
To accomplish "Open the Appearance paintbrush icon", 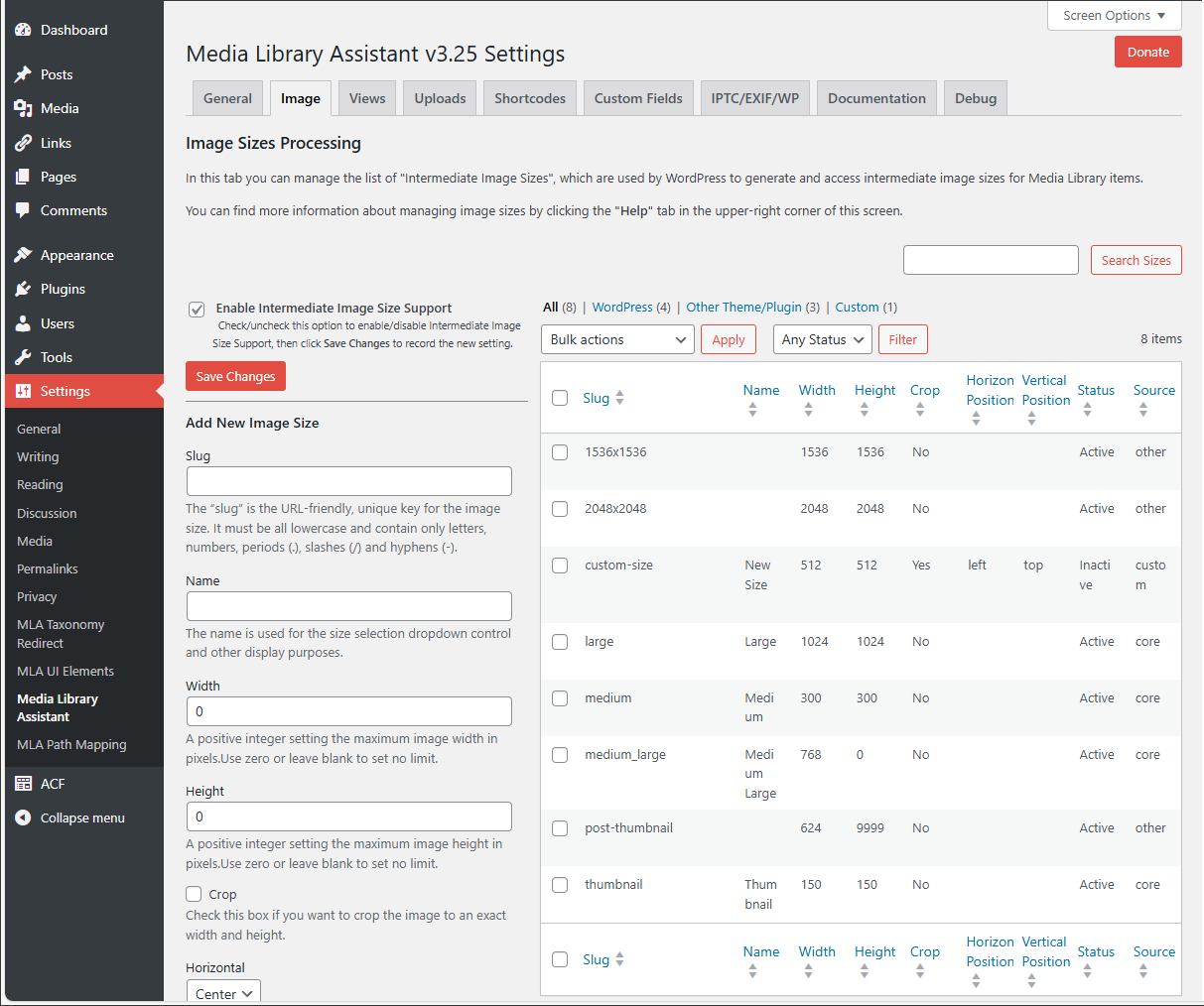I will click(x=23, y=254).
